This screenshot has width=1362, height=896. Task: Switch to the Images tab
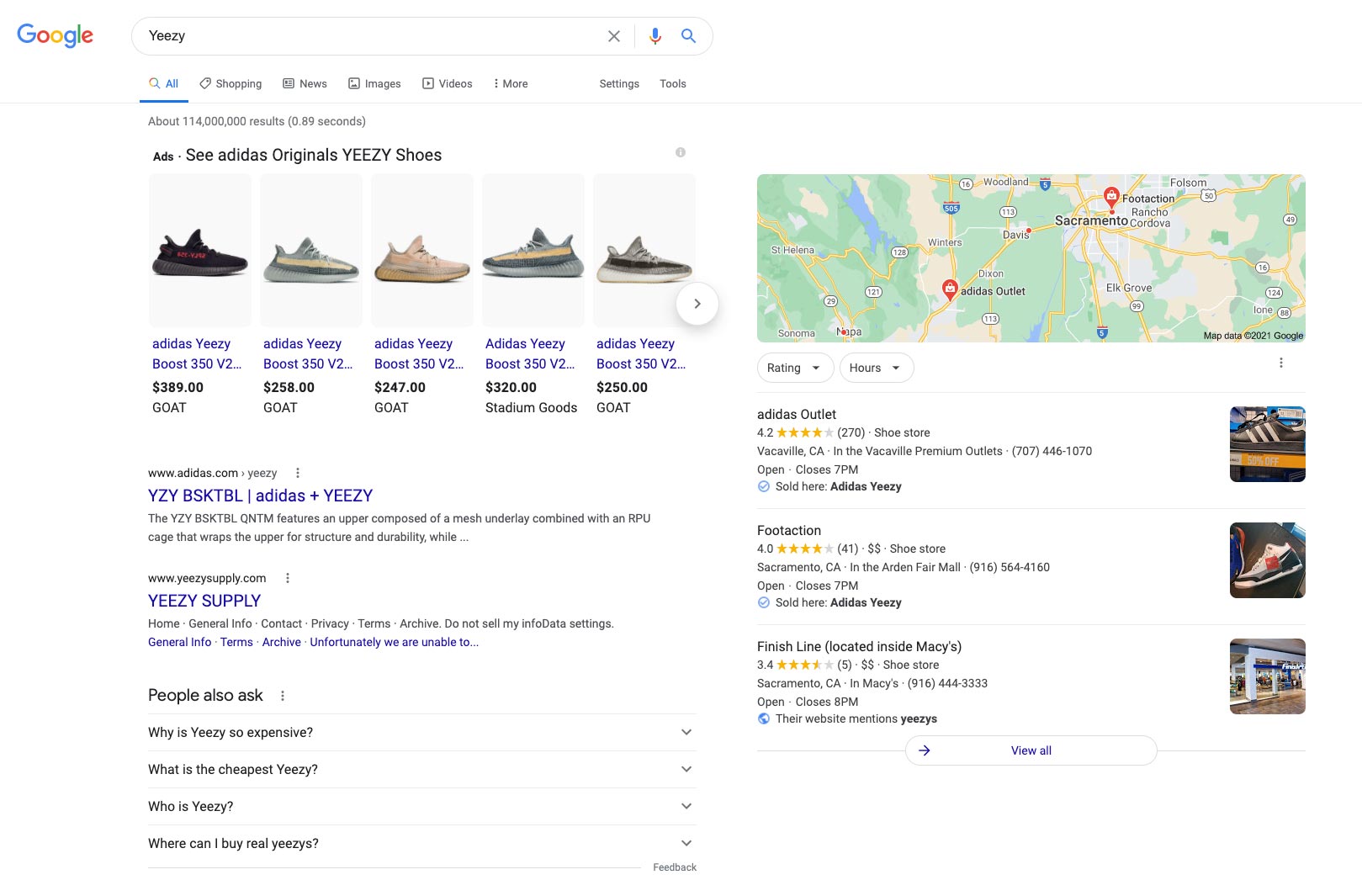[374, 83]
